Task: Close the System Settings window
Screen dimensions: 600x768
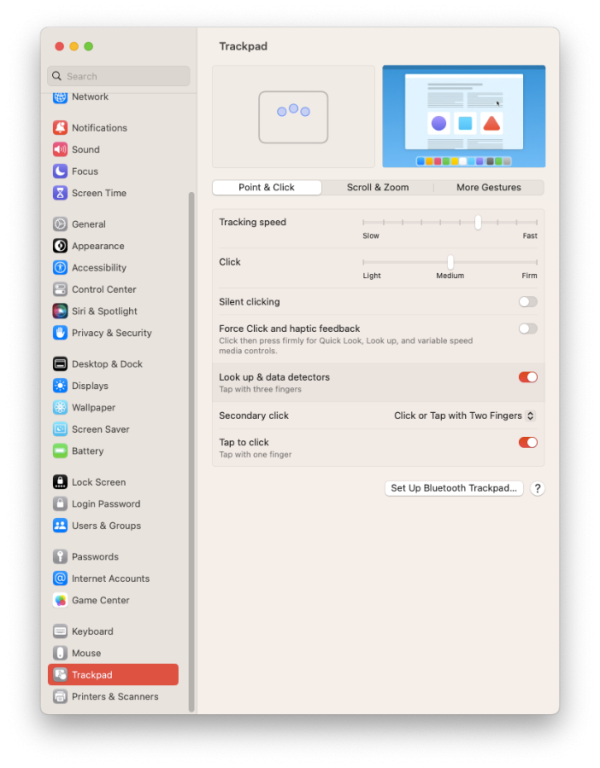Action: click(x=59, y=47)
